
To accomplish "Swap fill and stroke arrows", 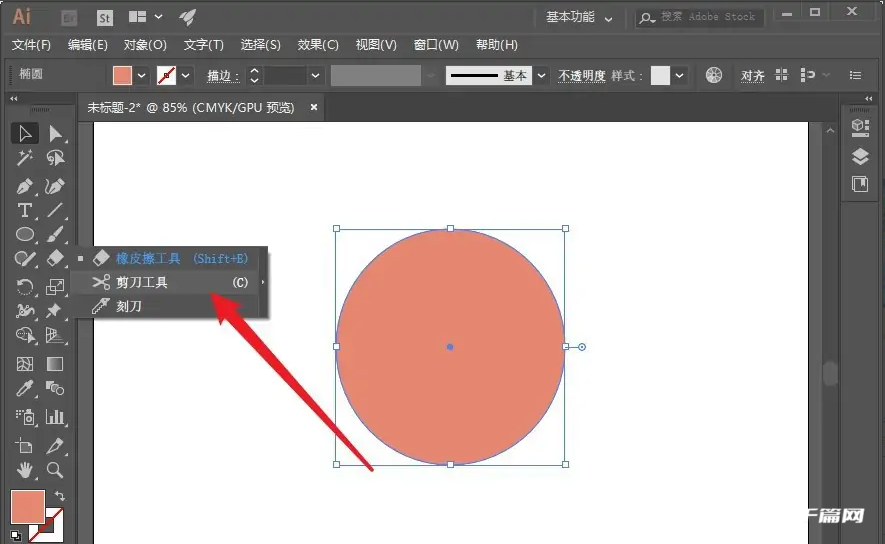I will (59, 496).
